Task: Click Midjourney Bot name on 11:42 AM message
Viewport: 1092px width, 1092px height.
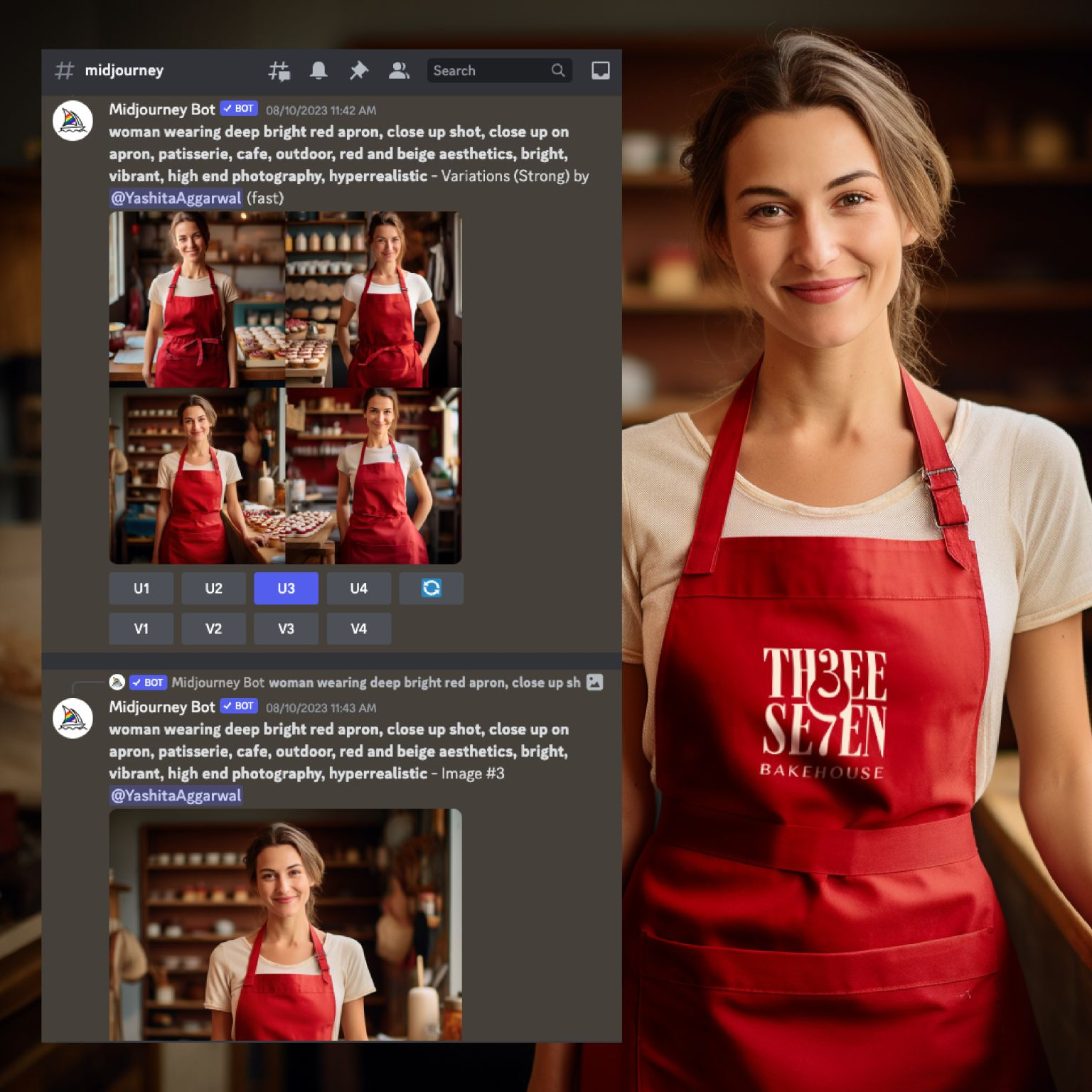Action: (162, 109)
